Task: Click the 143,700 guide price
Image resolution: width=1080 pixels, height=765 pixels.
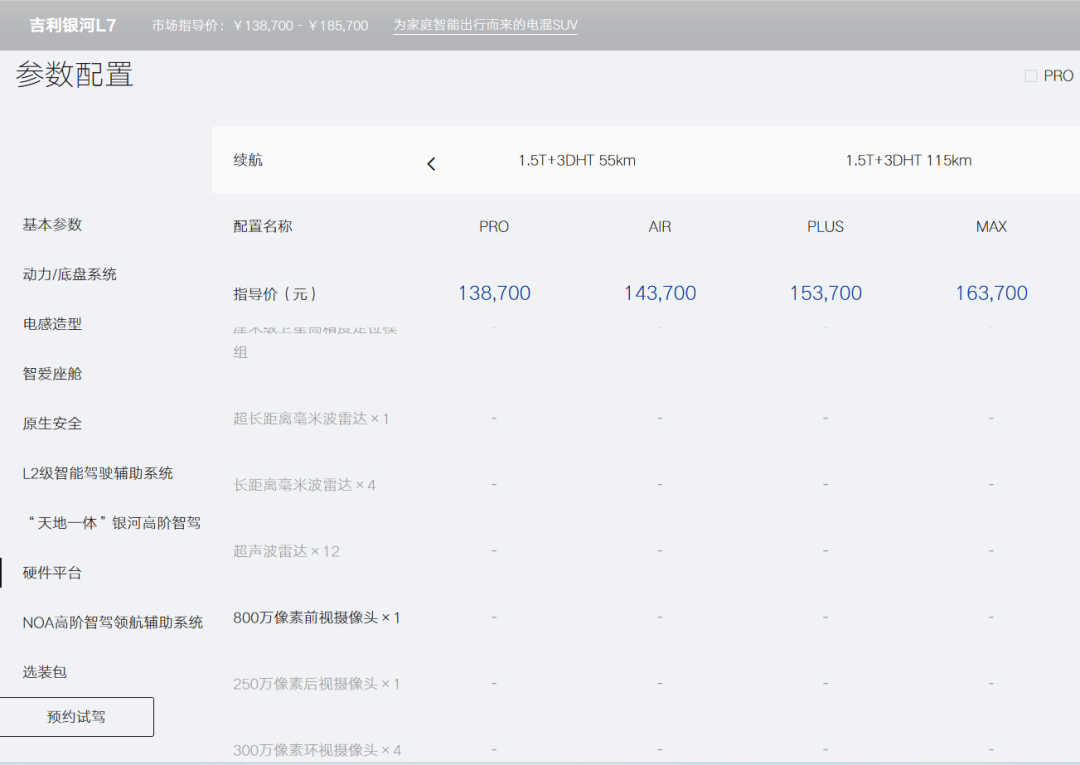Action: coord(660,293)
